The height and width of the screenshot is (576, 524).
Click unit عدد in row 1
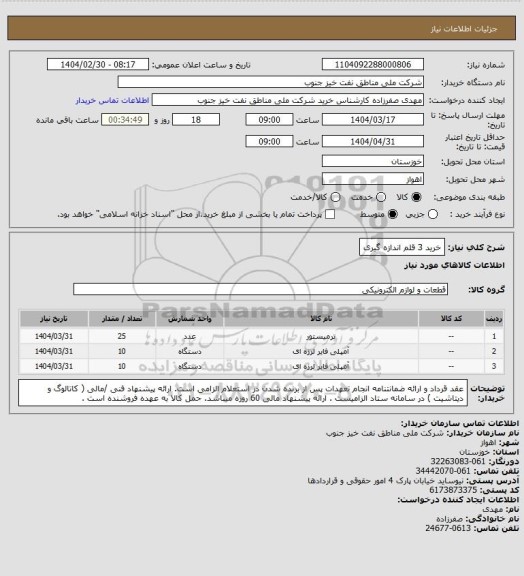click(190, 336)
